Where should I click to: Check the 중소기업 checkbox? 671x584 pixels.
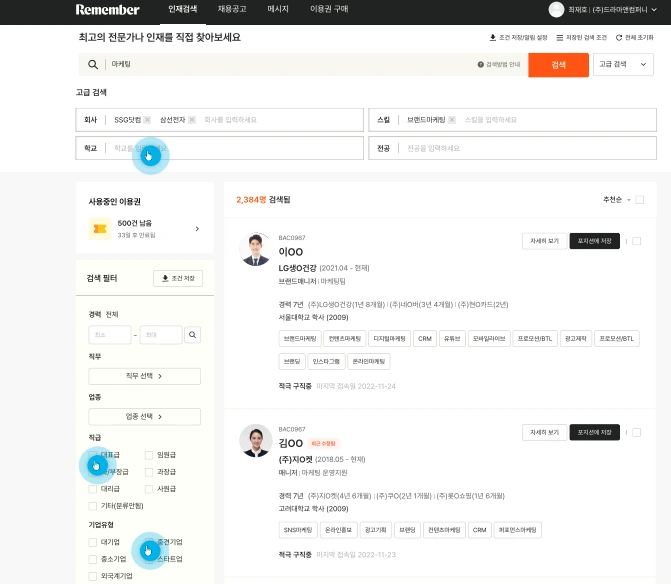(x=92, y=559)
